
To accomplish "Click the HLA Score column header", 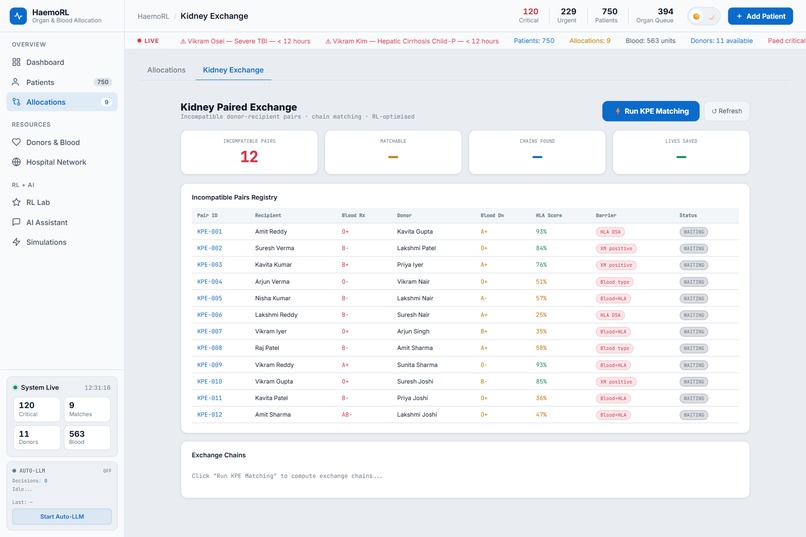I will [548, 215].
